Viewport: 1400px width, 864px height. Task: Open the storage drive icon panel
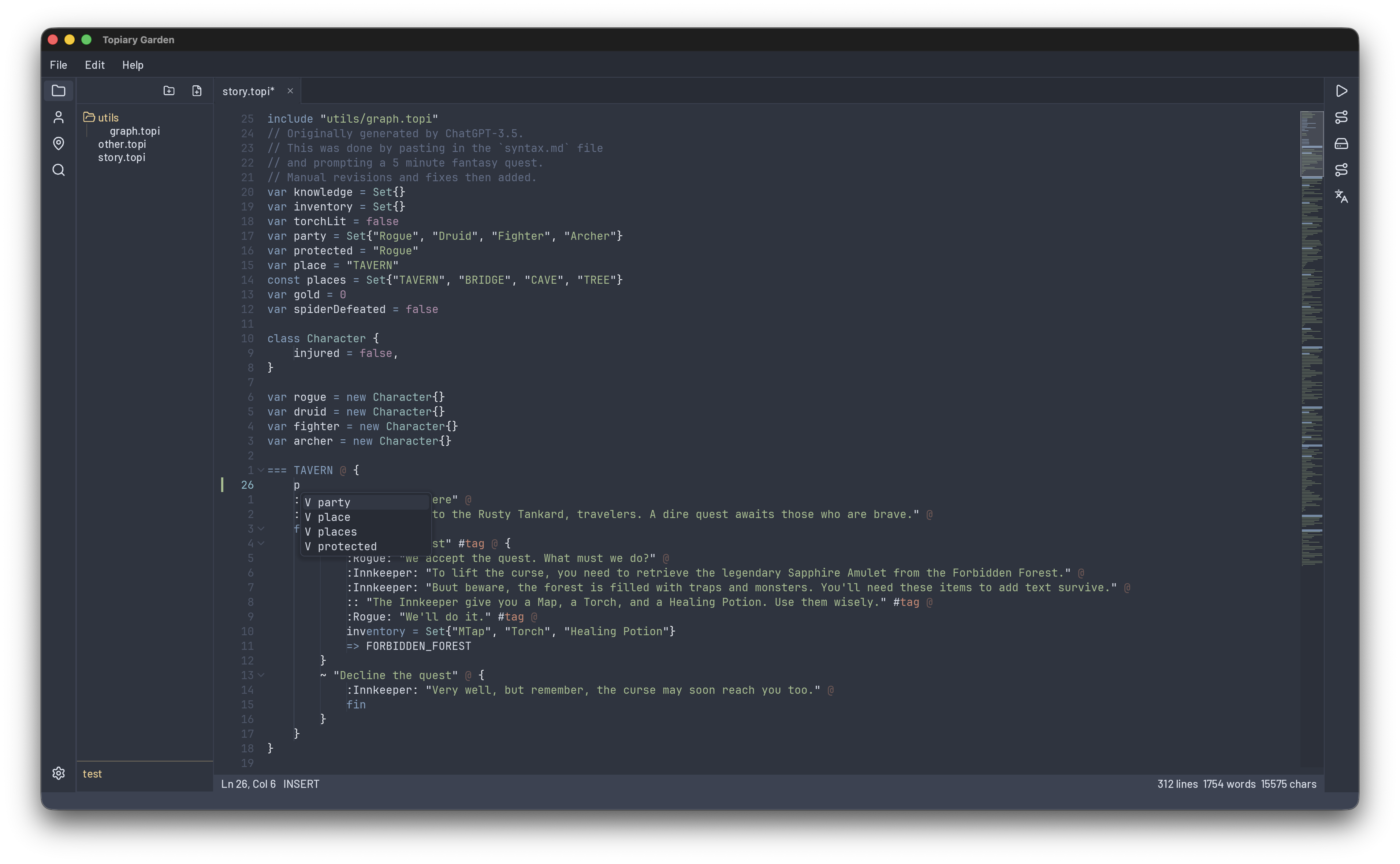point(1341,144)
